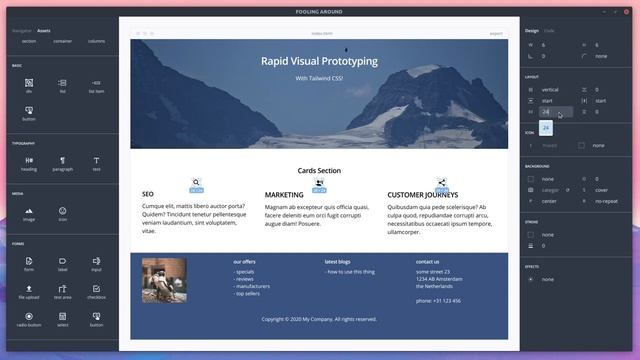Click the export button
The height and width of the screenshot is (360, 640).
coord(496,33)
